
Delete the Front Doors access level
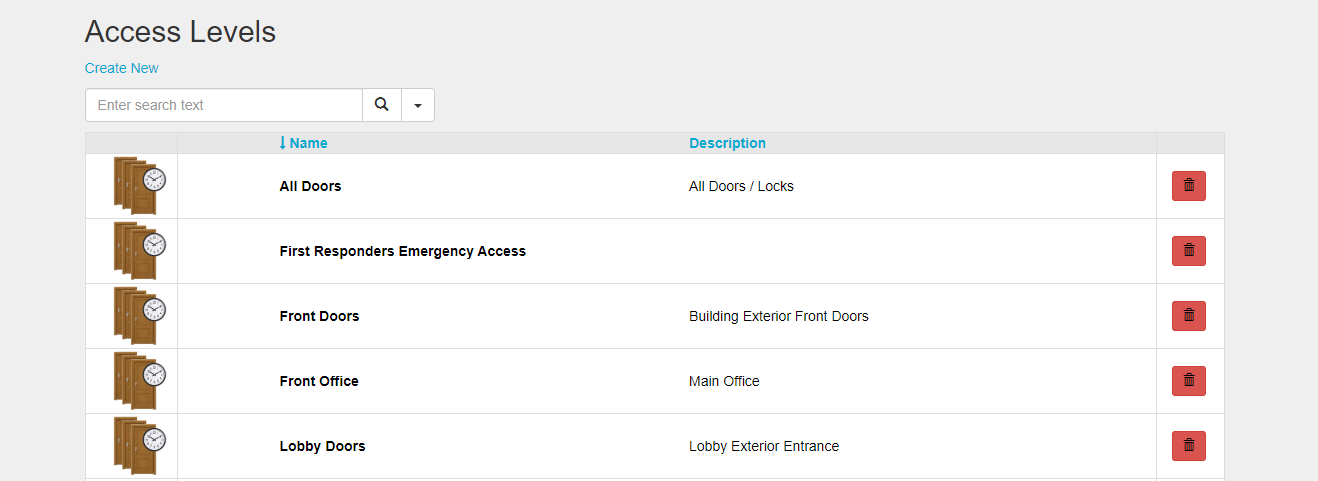[1189, 316]
